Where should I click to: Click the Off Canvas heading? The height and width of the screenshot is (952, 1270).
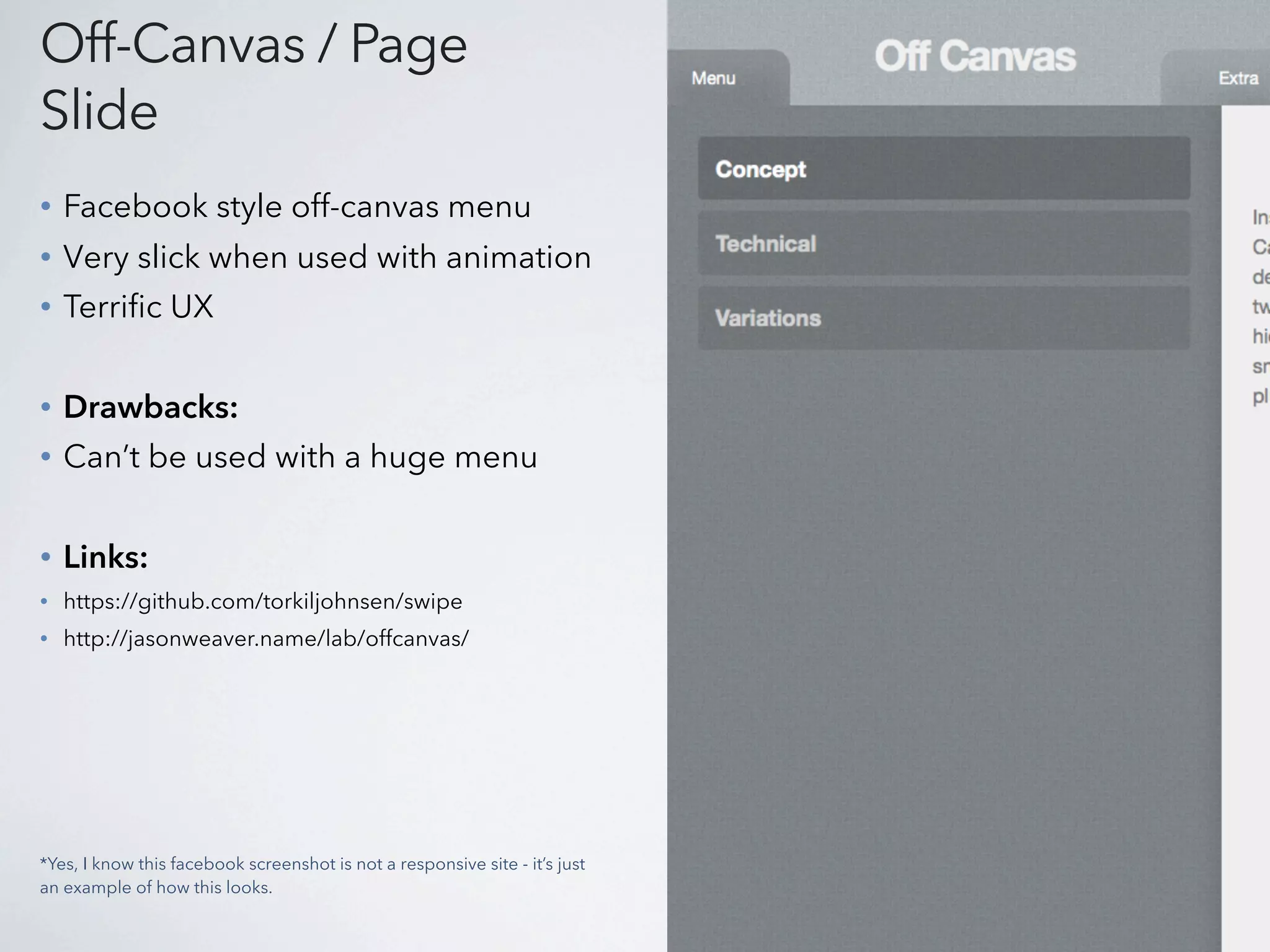pos(975,56)
